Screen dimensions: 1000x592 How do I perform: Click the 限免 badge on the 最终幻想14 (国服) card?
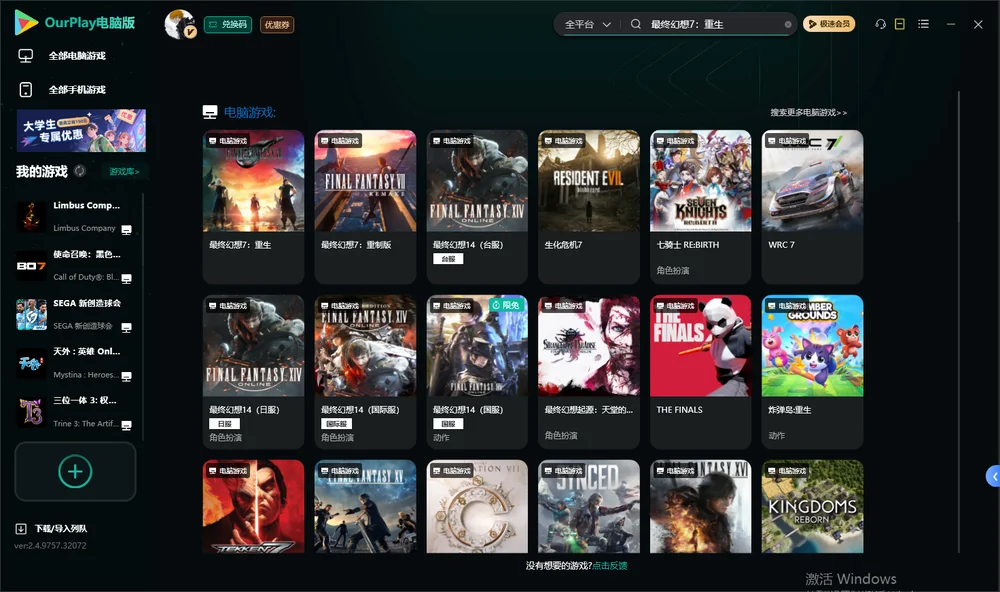(x=506, y=305)
